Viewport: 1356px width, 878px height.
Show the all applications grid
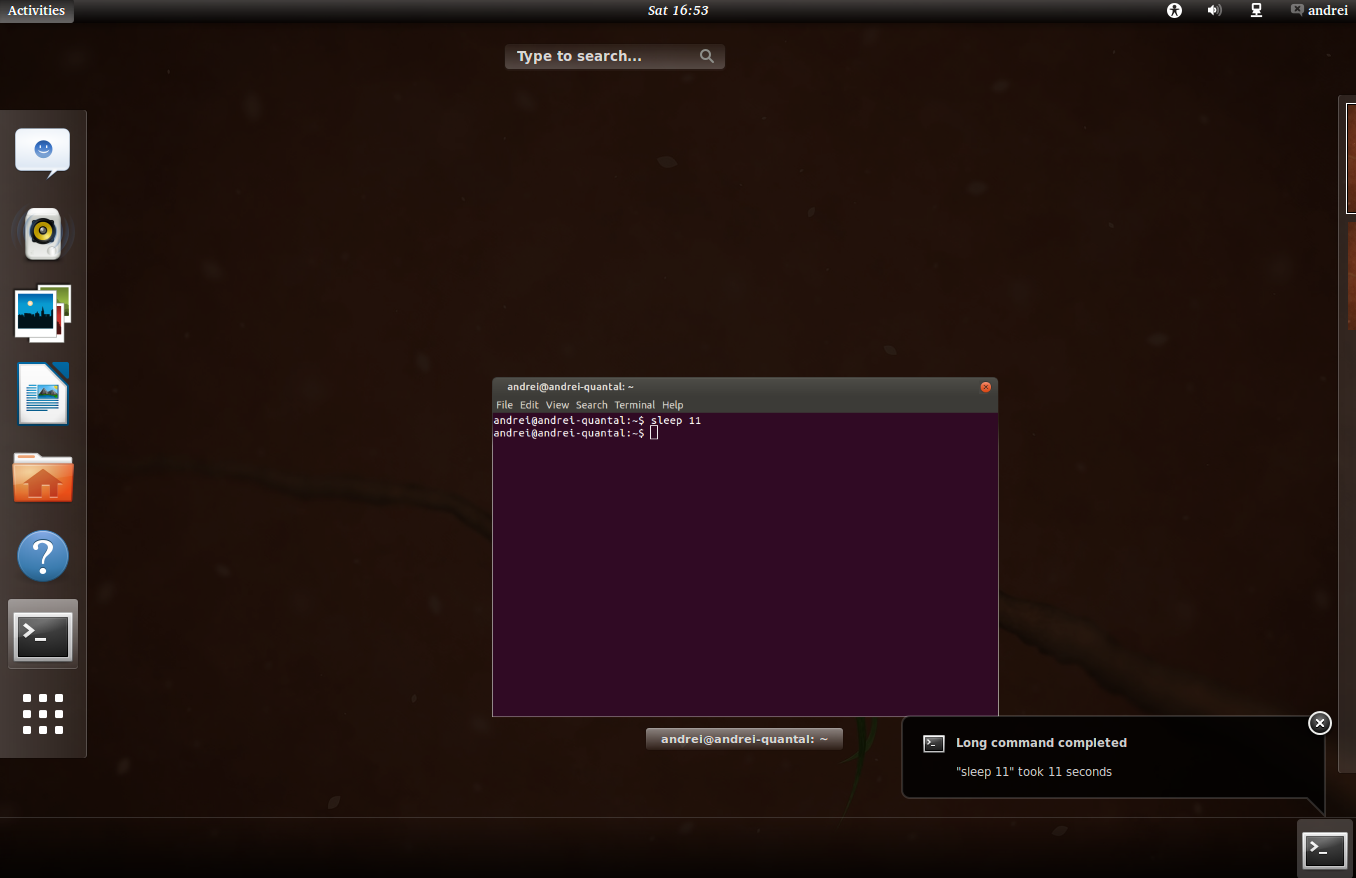[42, 713]
